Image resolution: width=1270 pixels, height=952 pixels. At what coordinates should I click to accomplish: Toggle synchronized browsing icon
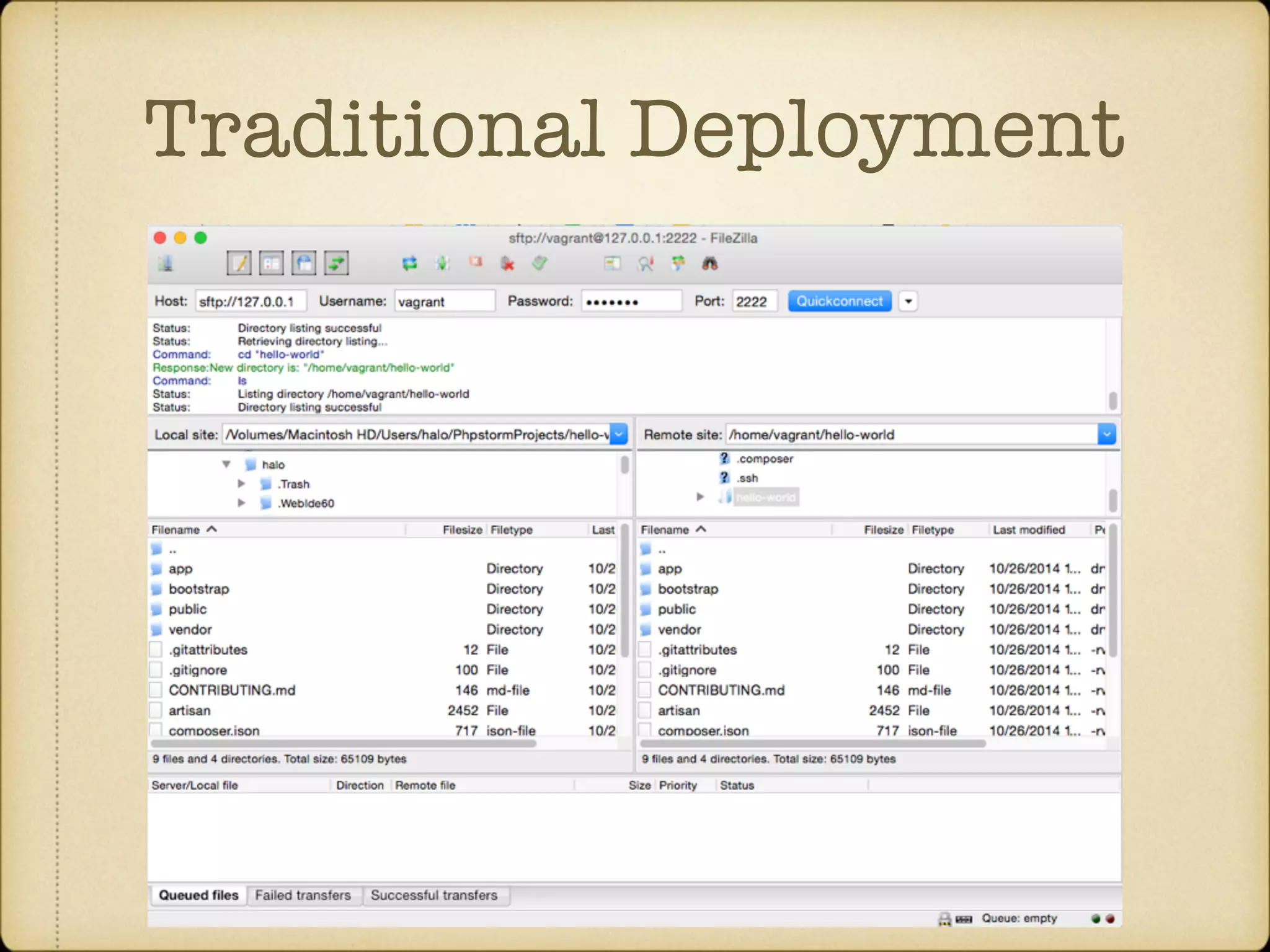[x=678, y=264]
